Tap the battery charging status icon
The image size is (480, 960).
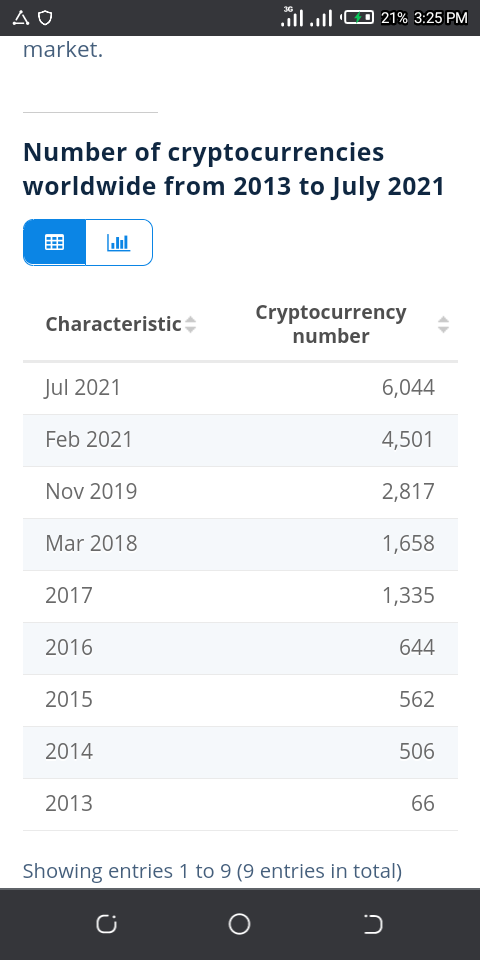358,18
